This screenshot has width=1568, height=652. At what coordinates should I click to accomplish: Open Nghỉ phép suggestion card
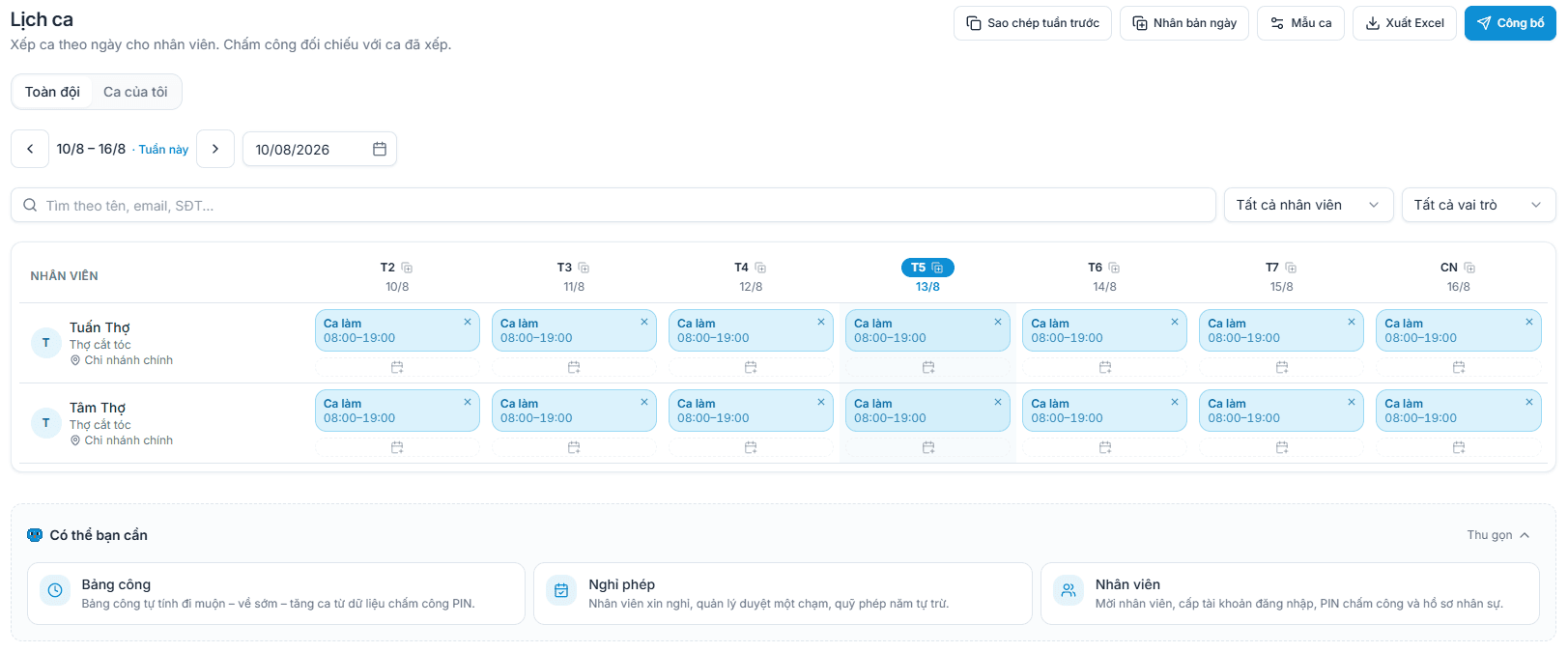coord(783,593)
